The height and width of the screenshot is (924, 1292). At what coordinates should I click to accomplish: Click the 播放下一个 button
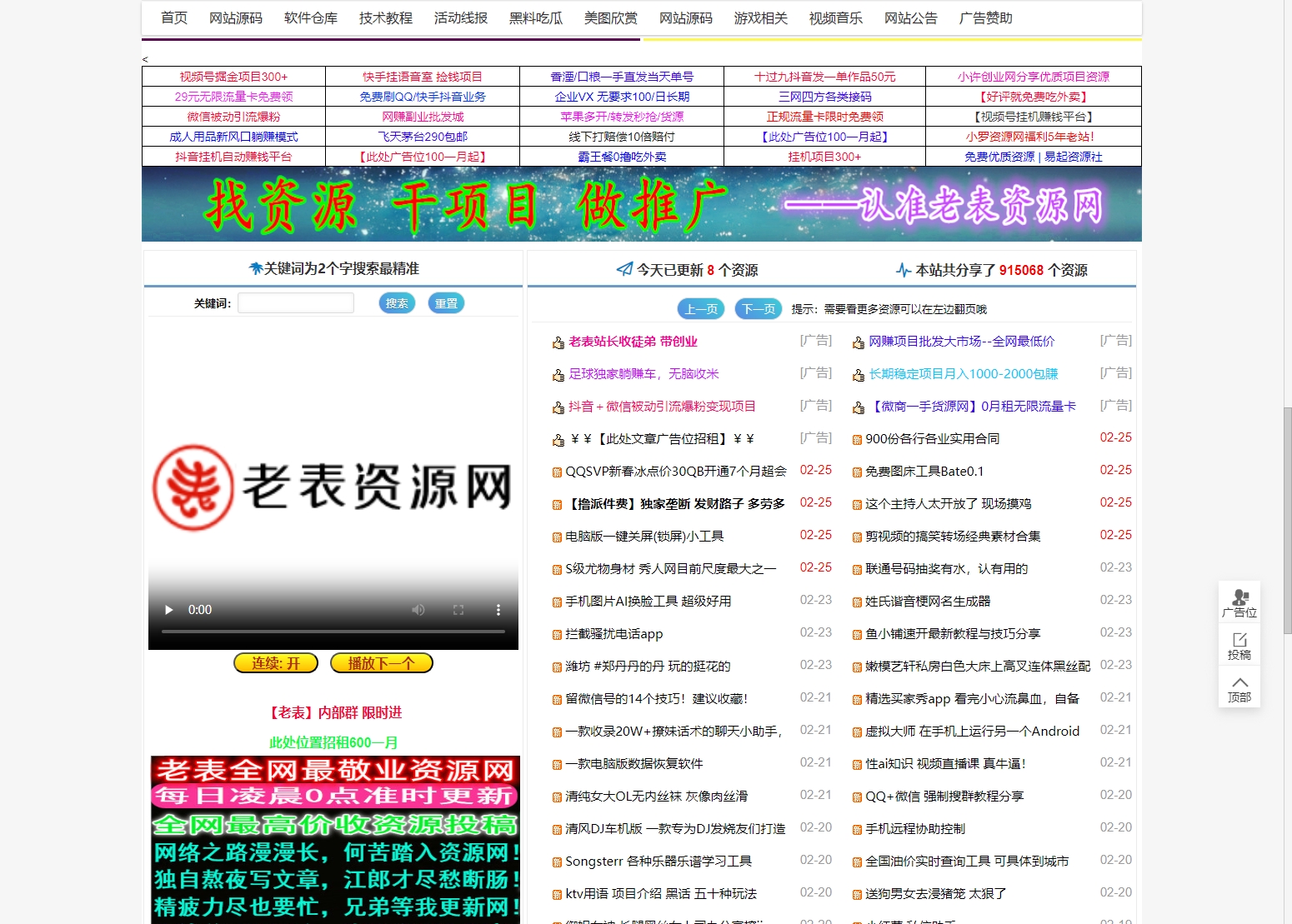(x=382, y=663)
